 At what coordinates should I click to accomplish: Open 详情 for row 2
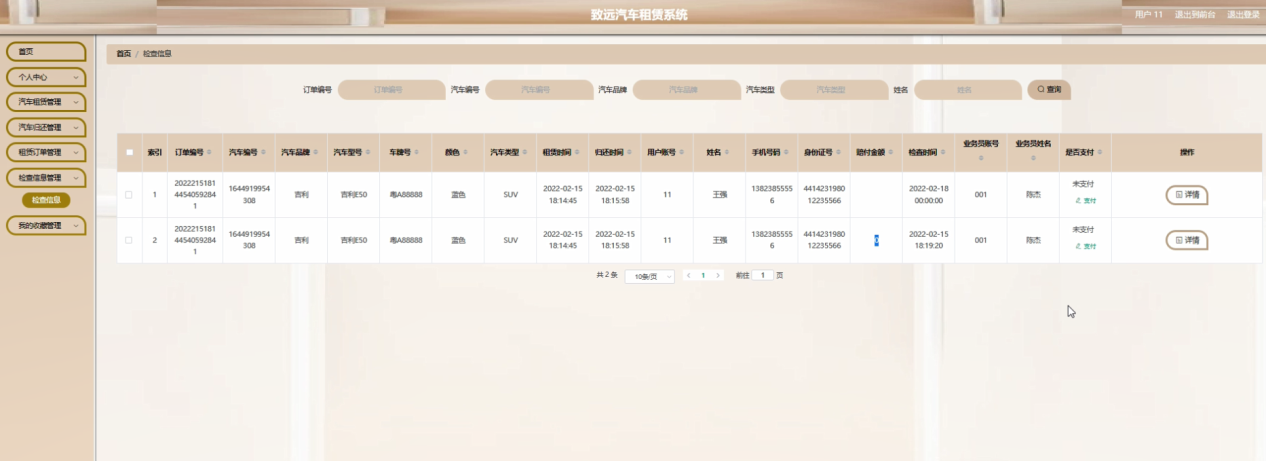(1187, 240)
